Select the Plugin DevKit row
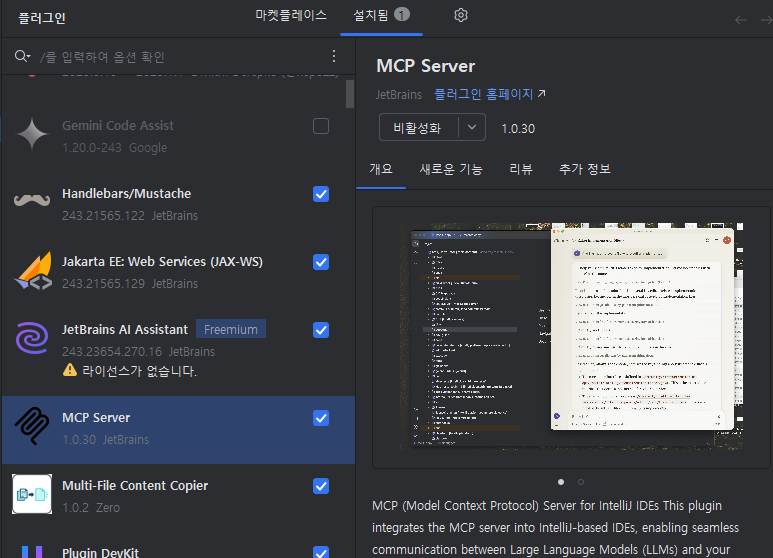Viewport: 773px width, 558px height. point(178,547)
